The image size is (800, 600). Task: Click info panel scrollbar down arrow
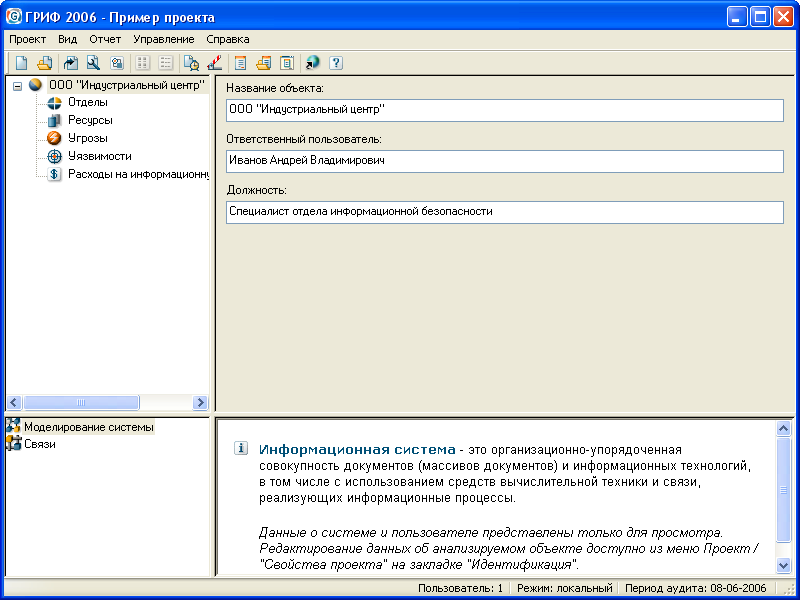coord(784,565)
